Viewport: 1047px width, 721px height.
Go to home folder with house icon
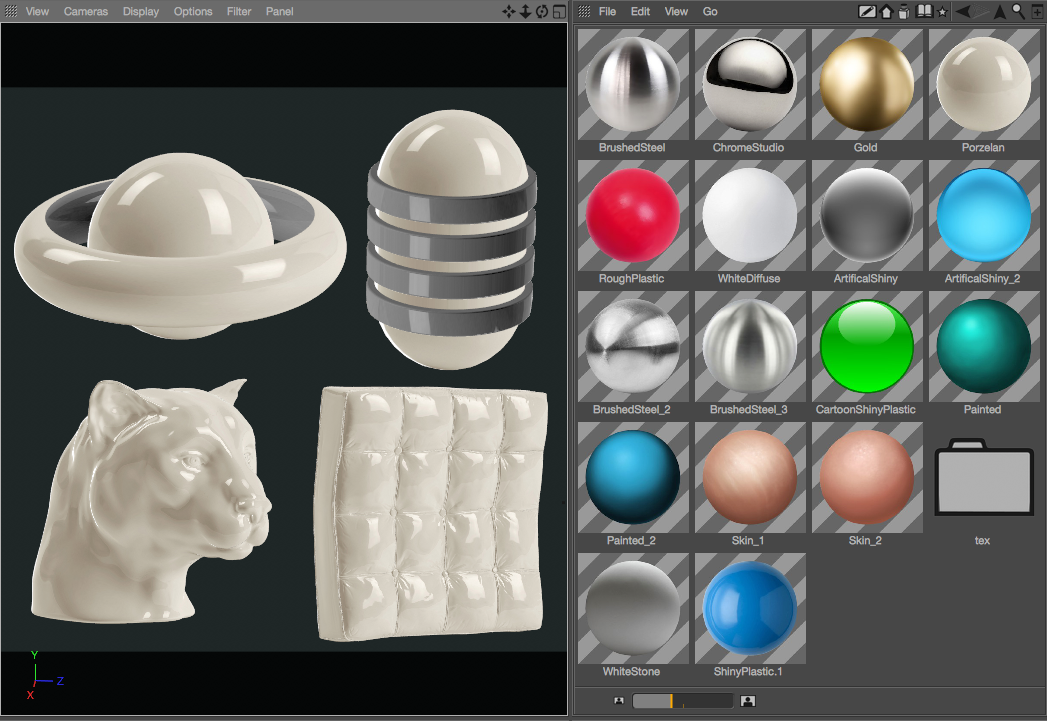click(887, 11)
